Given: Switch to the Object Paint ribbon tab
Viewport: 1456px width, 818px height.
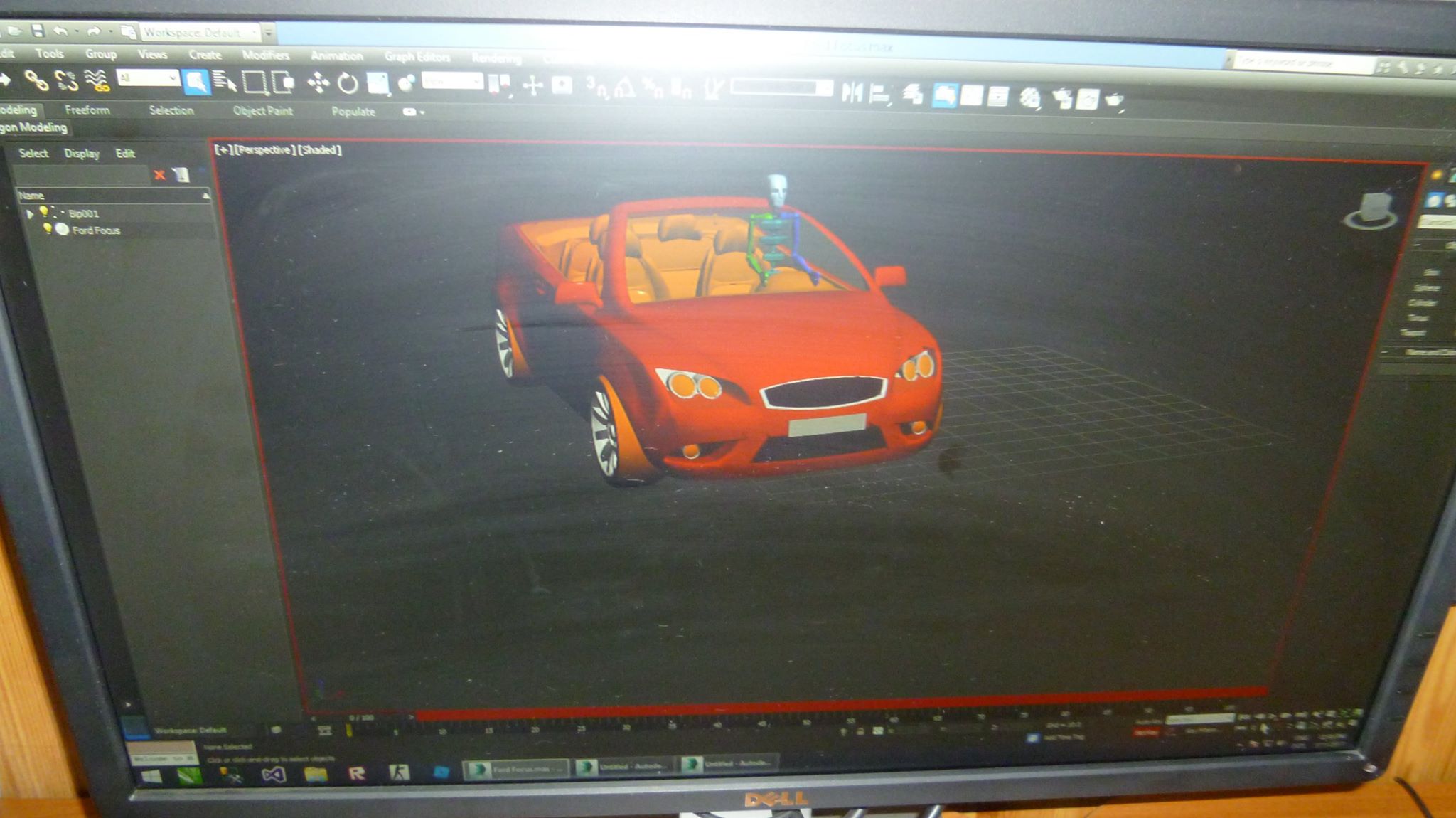Looking at the screenshot, I should (x=263, y=111).
